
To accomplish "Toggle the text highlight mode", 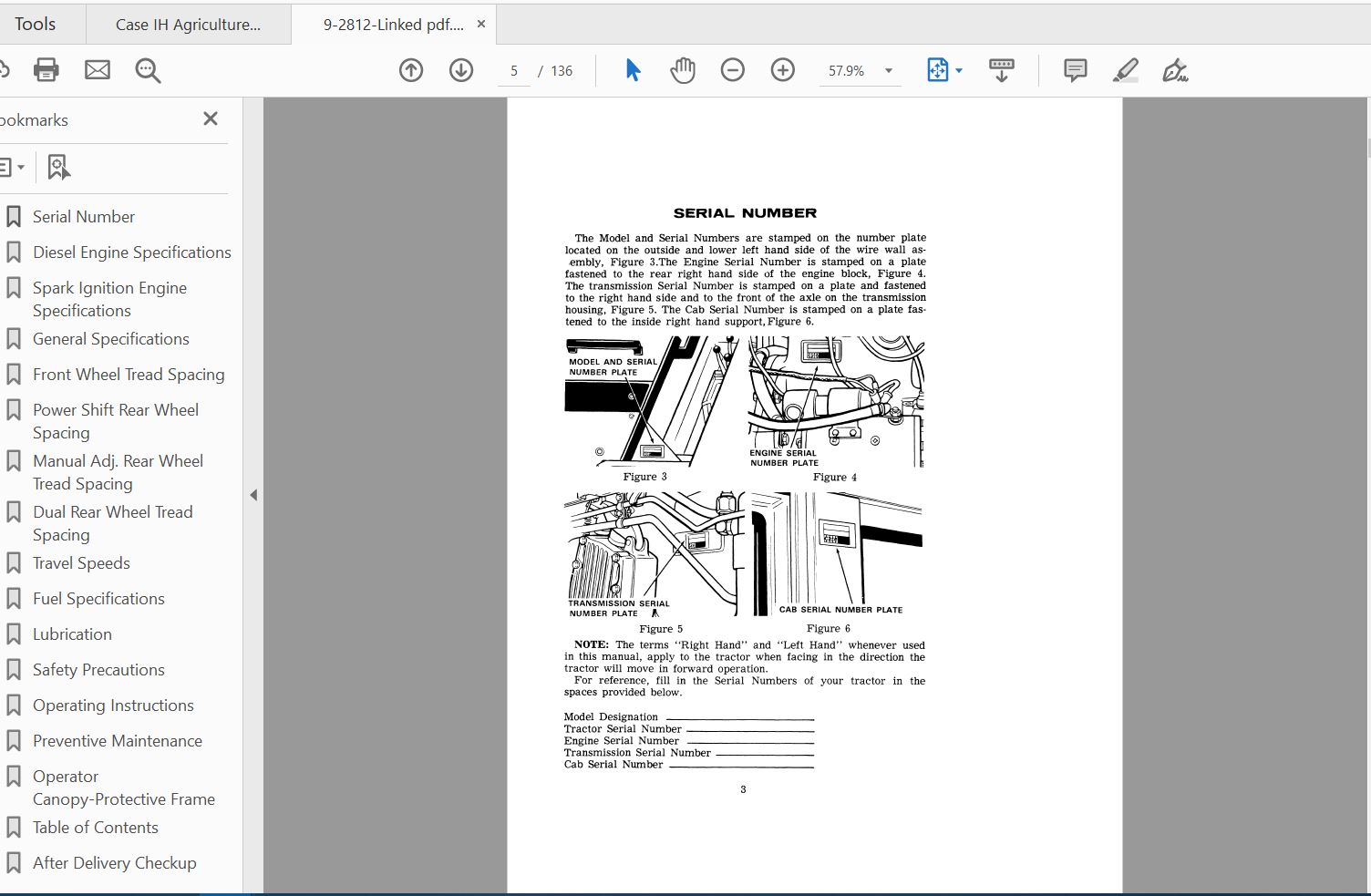I will click(x=1125, y=69).
